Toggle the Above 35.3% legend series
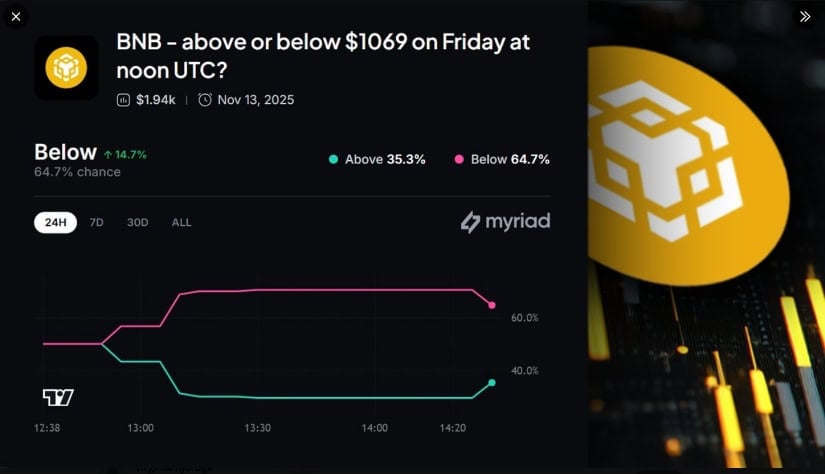825x474 pixels. coord(379,159)
